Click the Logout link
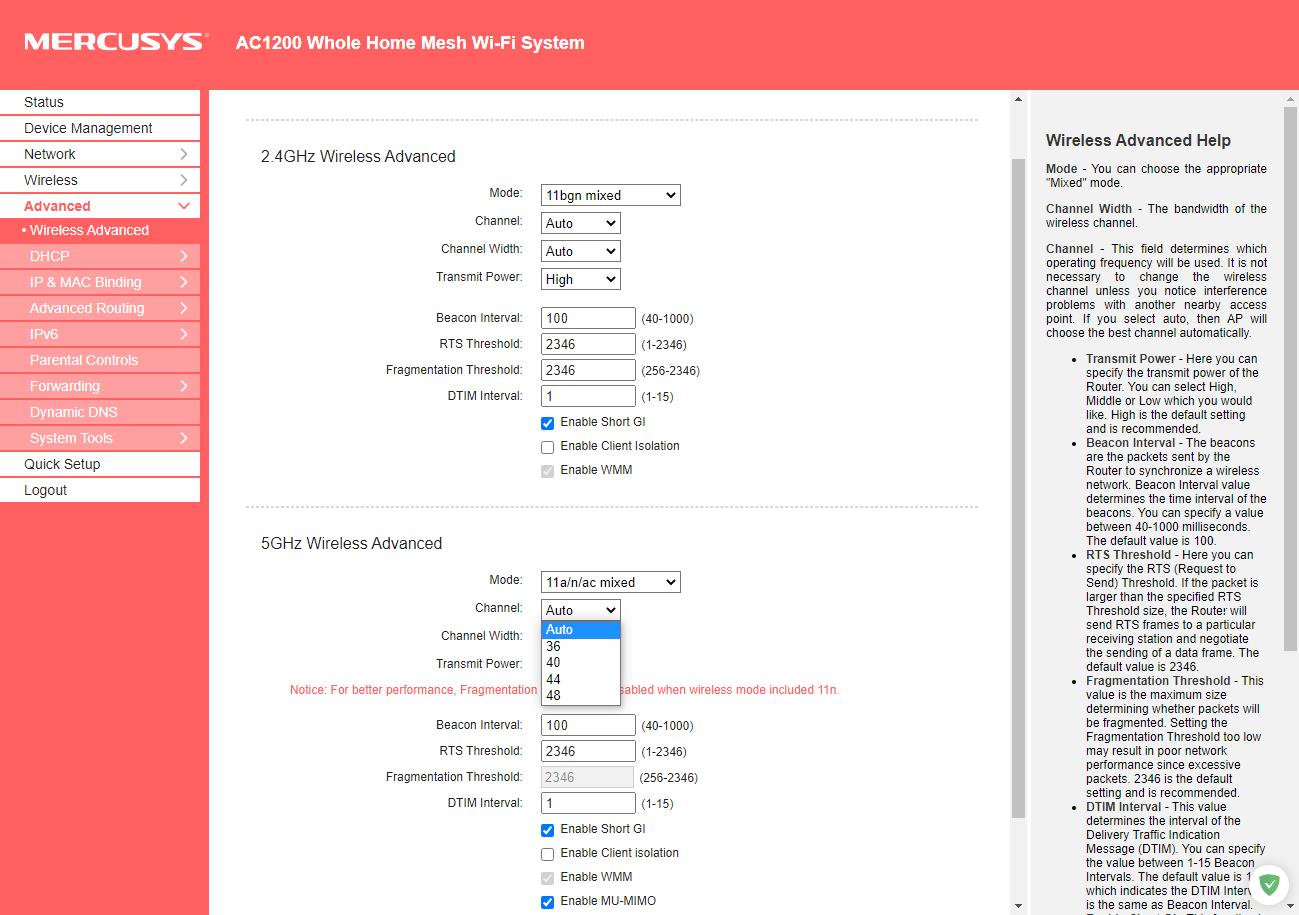The height and width of the screenshot is (915, 1299). [x=46, y=490]
